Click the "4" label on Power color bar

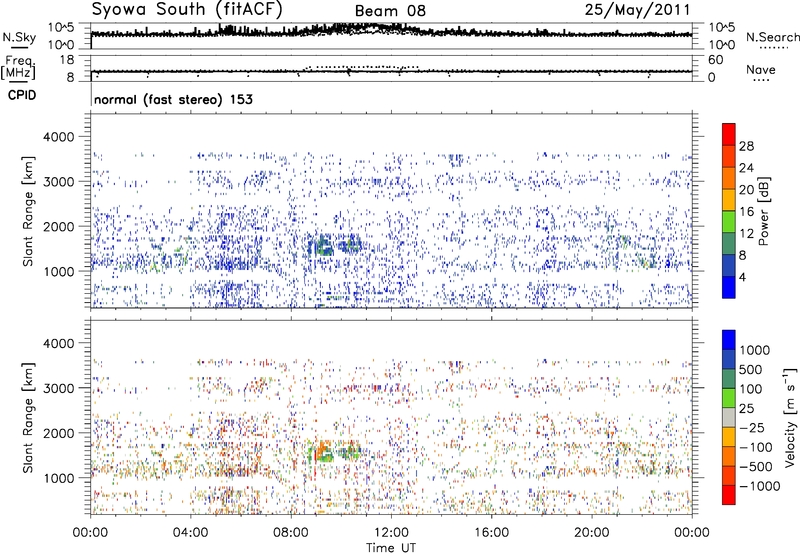(x=743, y=277)
